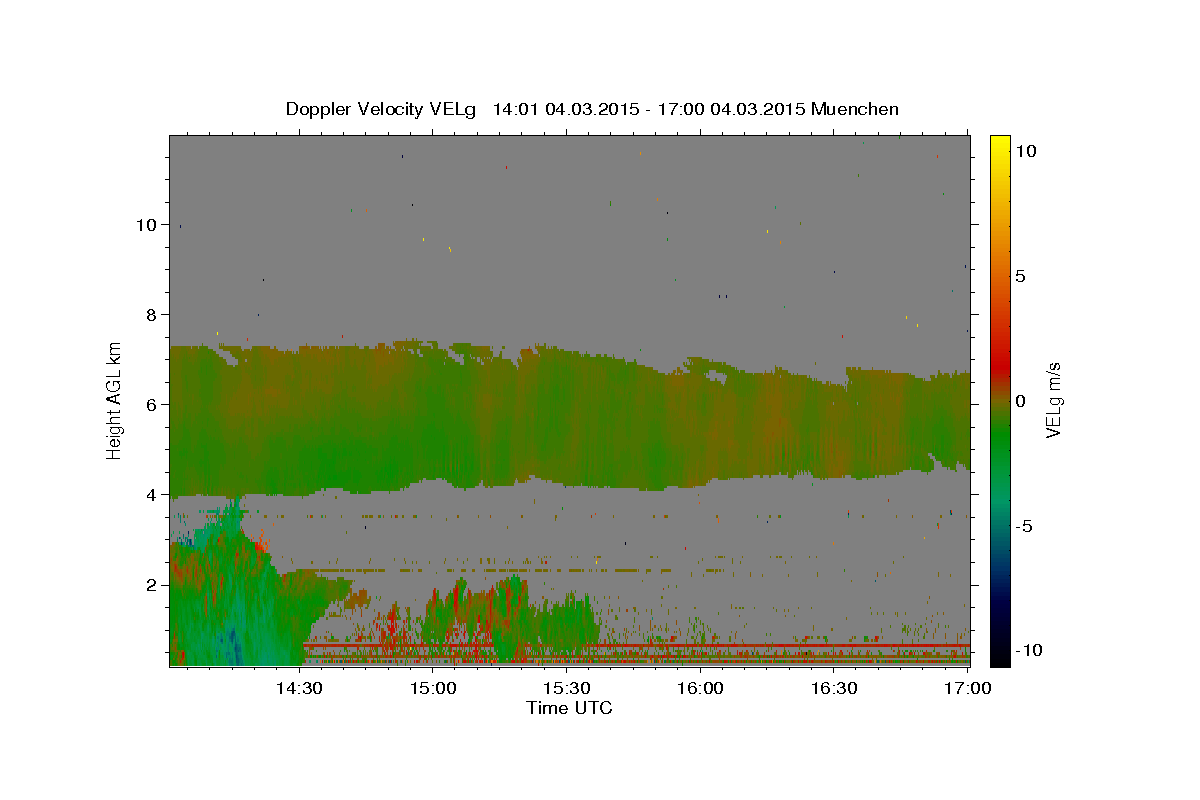
Task: Click the '6' height axis label
Action: [150, 405]
